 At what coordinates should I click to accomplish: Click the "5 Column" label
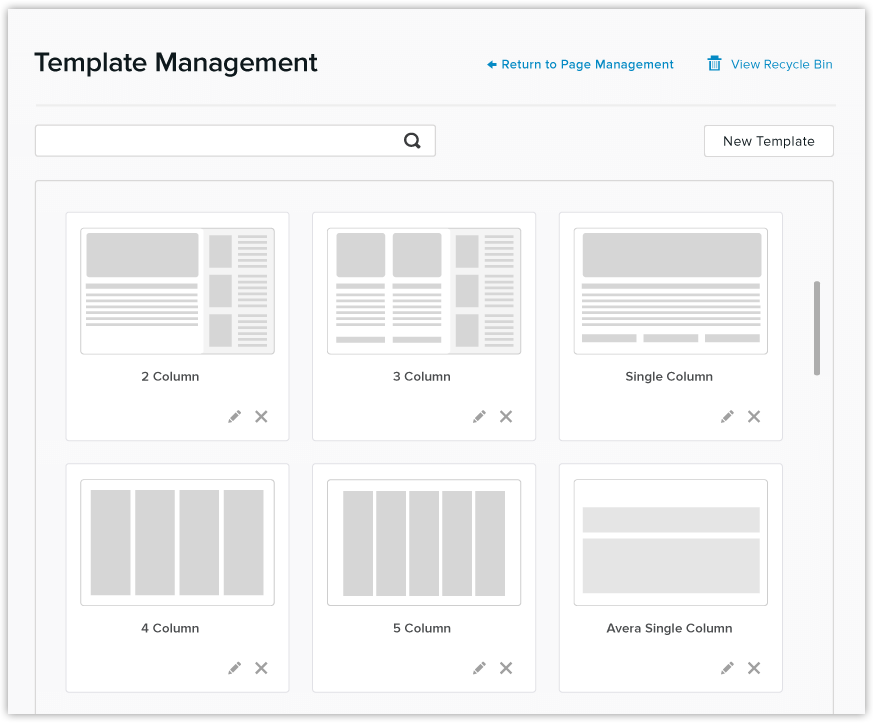tap(421, 628)
